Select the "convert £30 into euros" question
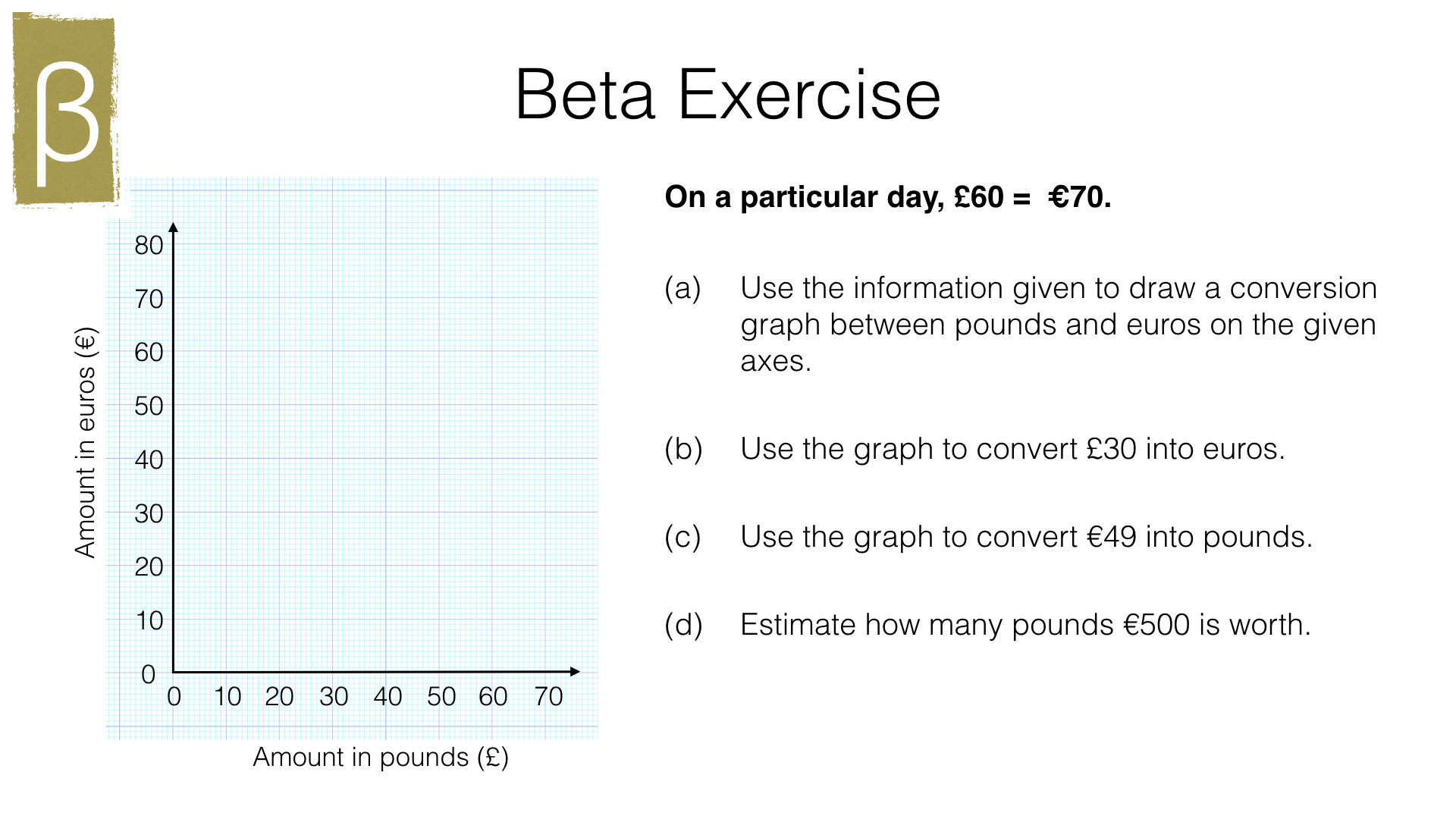 [x=1012, y=449]
